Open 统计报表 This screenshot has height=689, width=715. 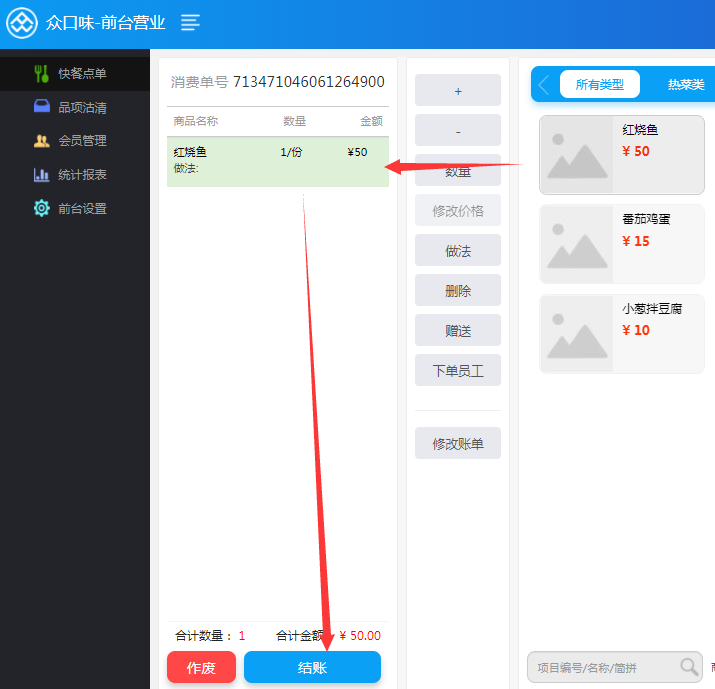point(75,175)
